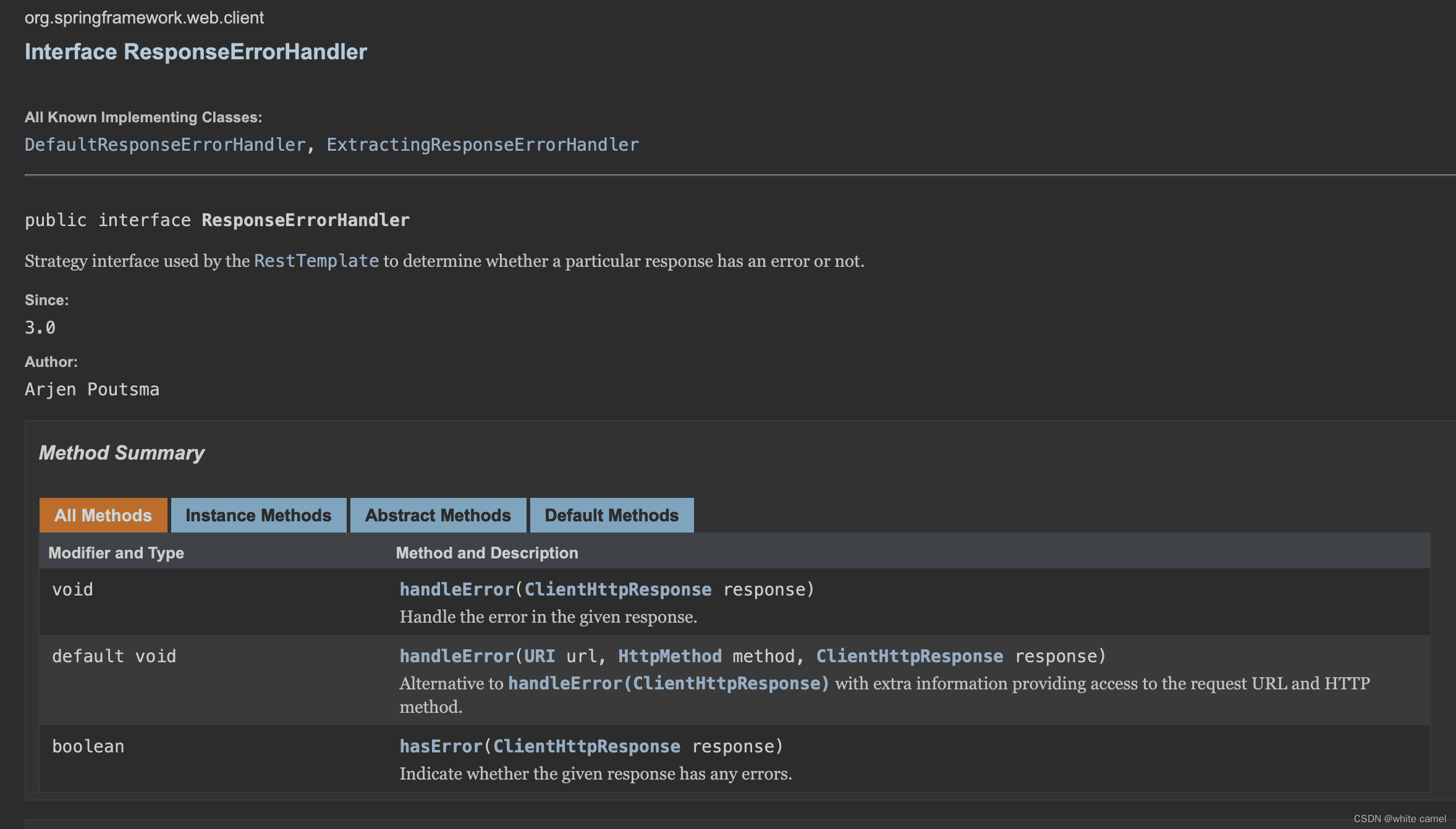The image size is (1456, 829).
Task: Click the RestTemplate link in description
Action: [316, 261]
